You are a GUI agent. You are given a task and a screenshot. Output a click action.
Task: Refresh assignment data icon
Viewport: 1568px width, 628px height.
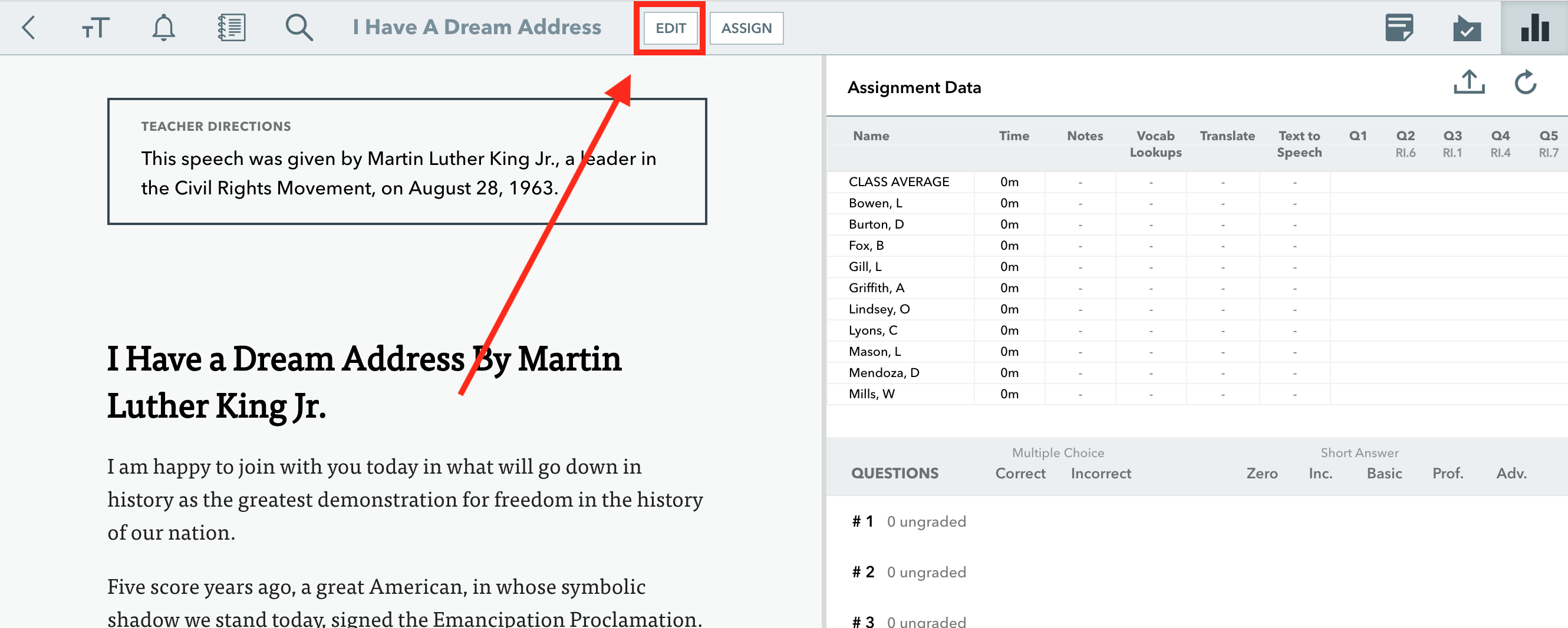click(x=1526, y=82)
